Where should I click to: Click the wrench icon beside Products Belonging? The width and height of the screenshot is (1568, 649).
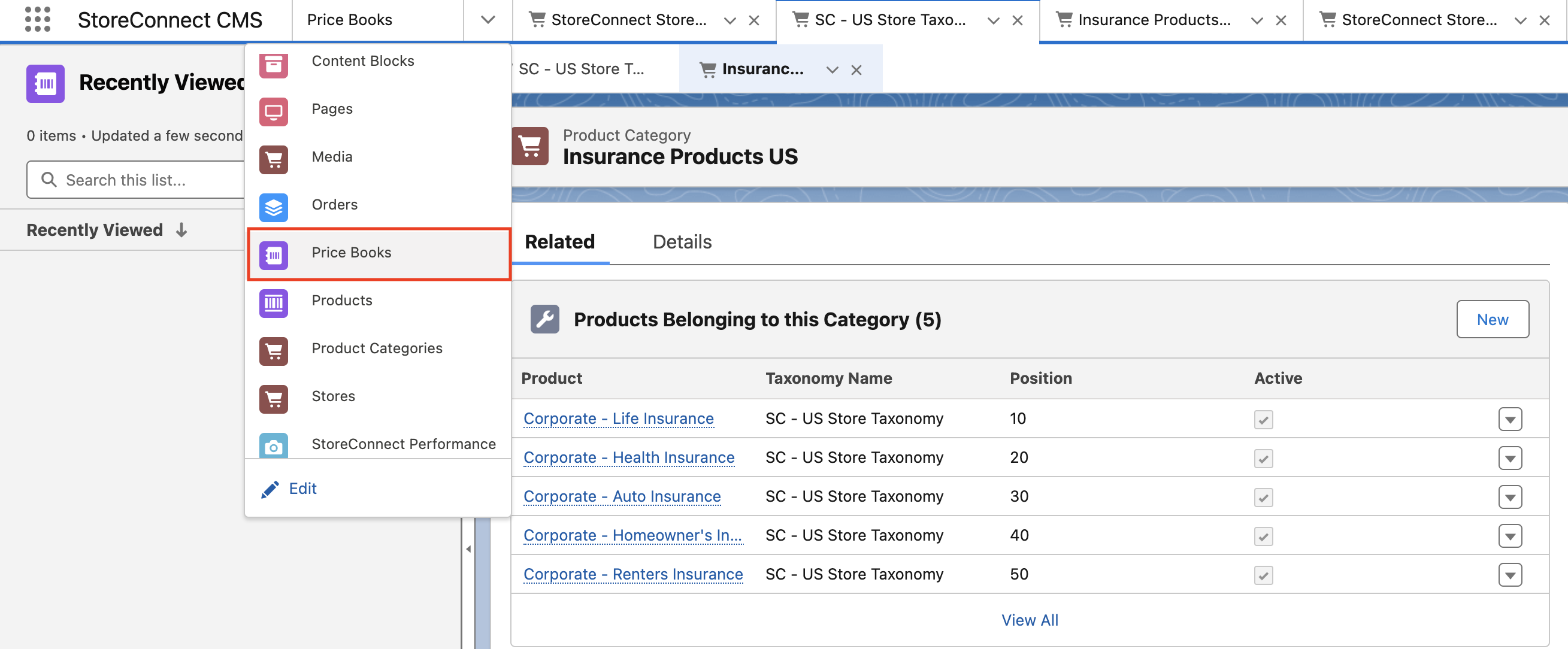tap(545, 319)
